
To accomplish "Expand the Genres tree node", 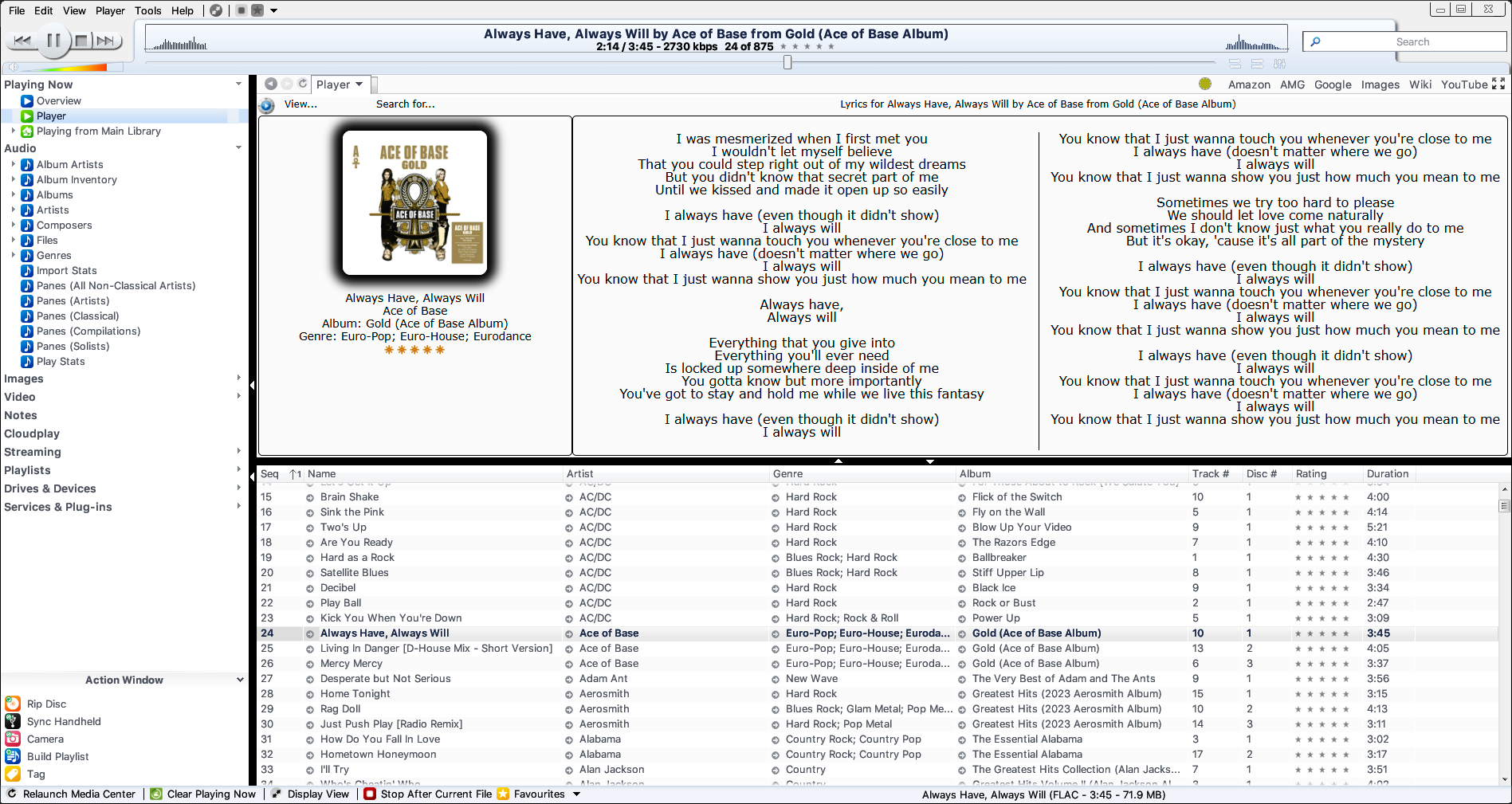I will point(13,255).
